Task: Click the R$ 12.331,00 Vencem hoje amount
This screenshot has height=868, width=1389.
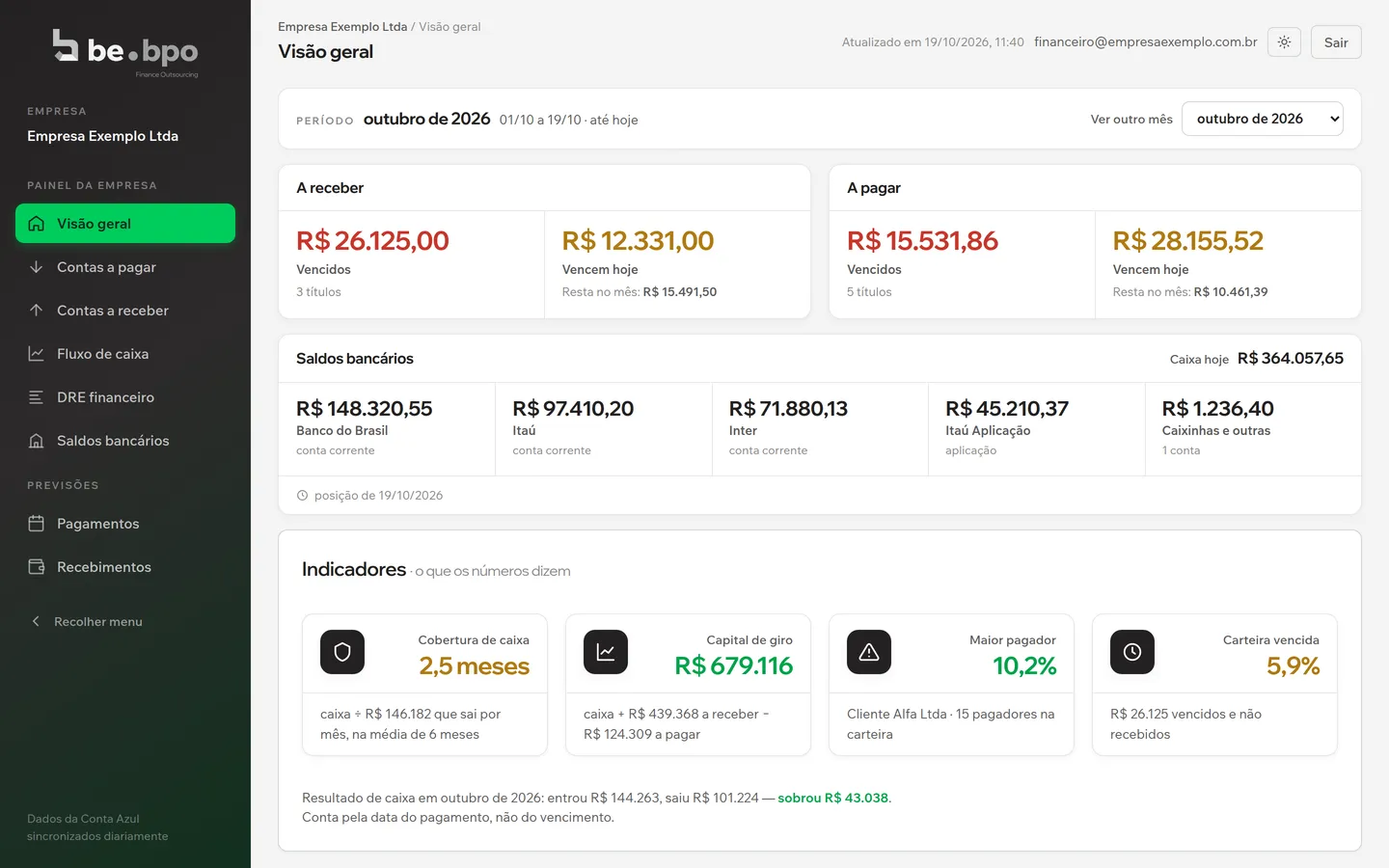Action: tap(638, 240)
